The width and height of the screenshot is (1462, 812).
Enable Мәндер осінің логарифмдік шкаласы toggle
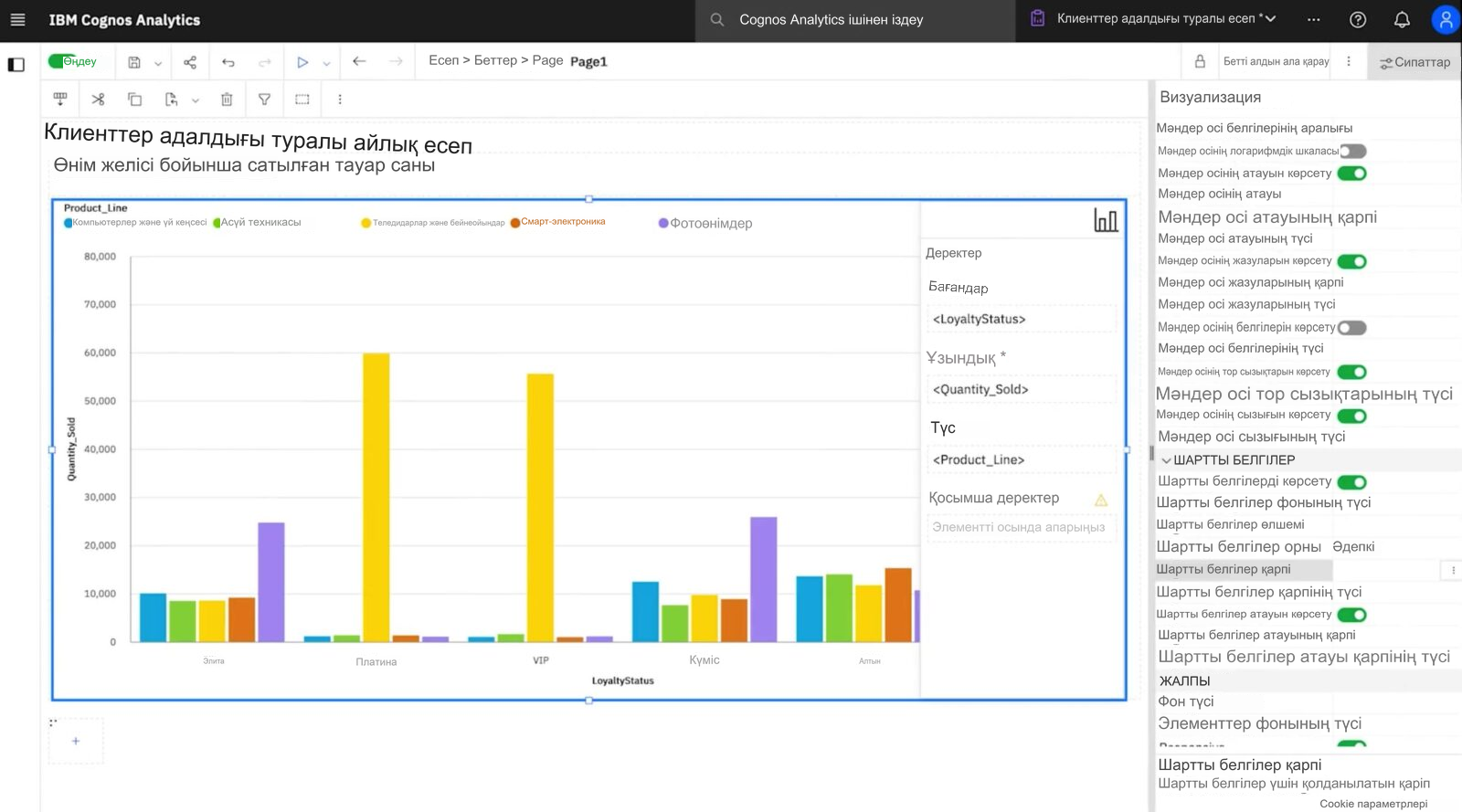1352,151
